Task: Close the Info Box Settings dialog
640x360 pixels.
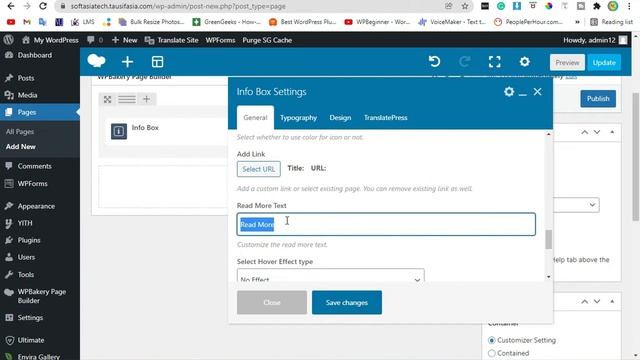Action: 537,91
